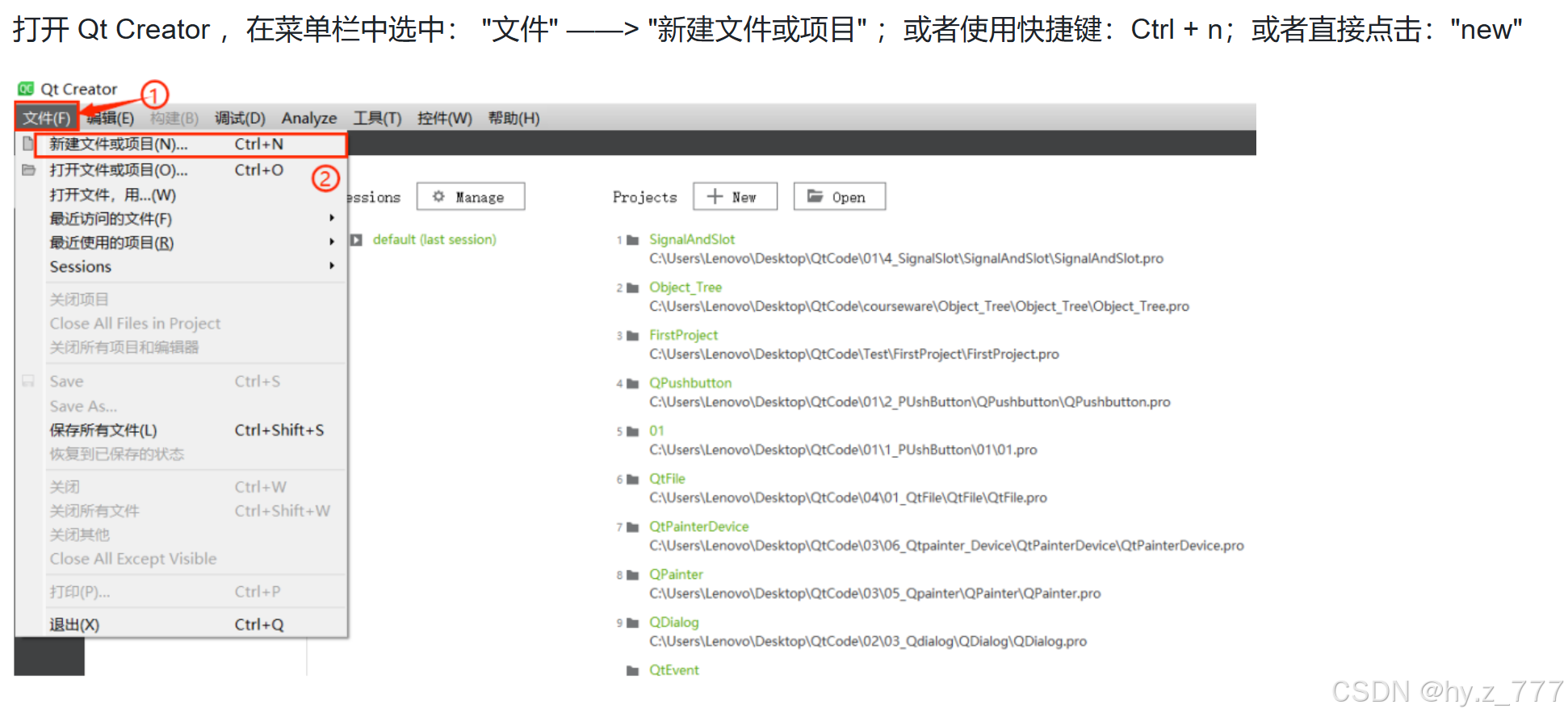This screenshot has height=717, width=1568.
Task: Open the Analyze menu
Action: click(309, 118)
